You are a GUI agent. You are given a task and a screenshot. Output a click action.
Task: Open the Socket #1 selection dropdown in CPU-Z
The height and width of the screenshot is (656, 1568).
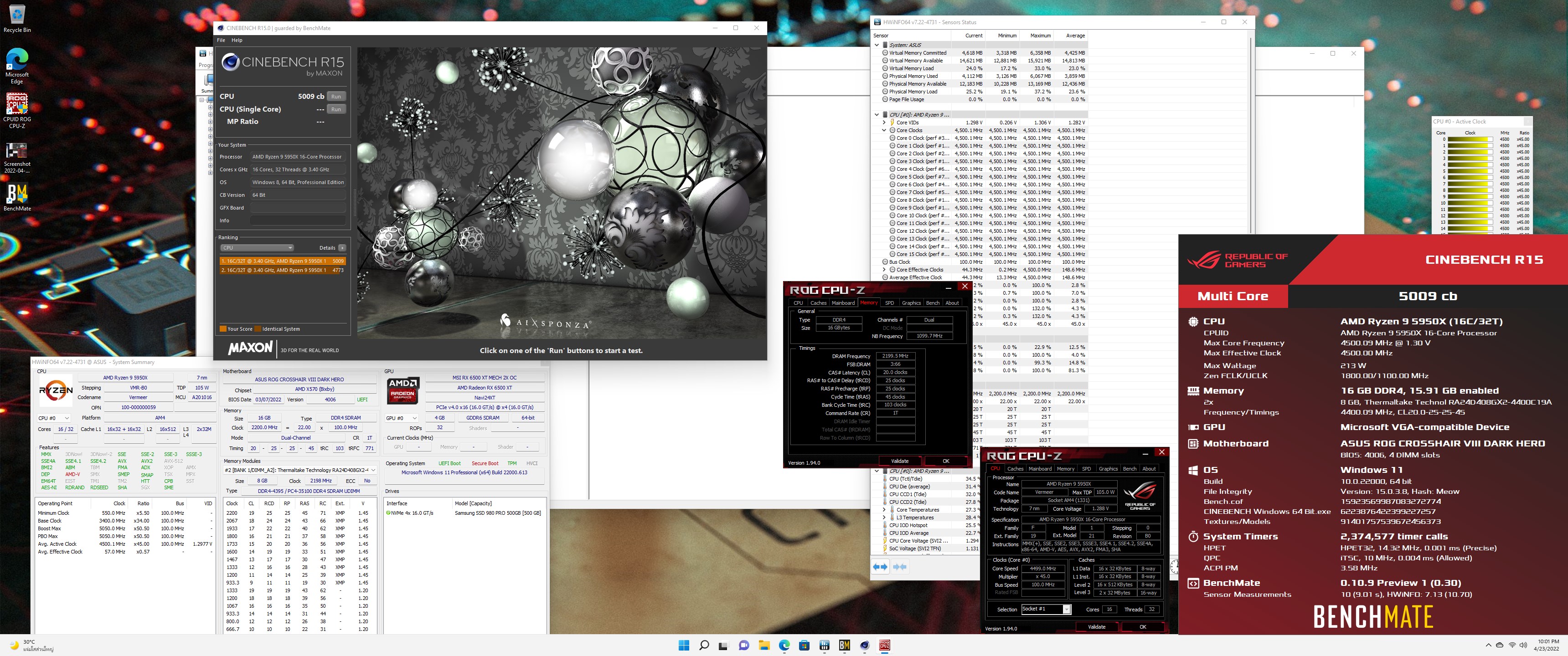[x=1046, y=609]
